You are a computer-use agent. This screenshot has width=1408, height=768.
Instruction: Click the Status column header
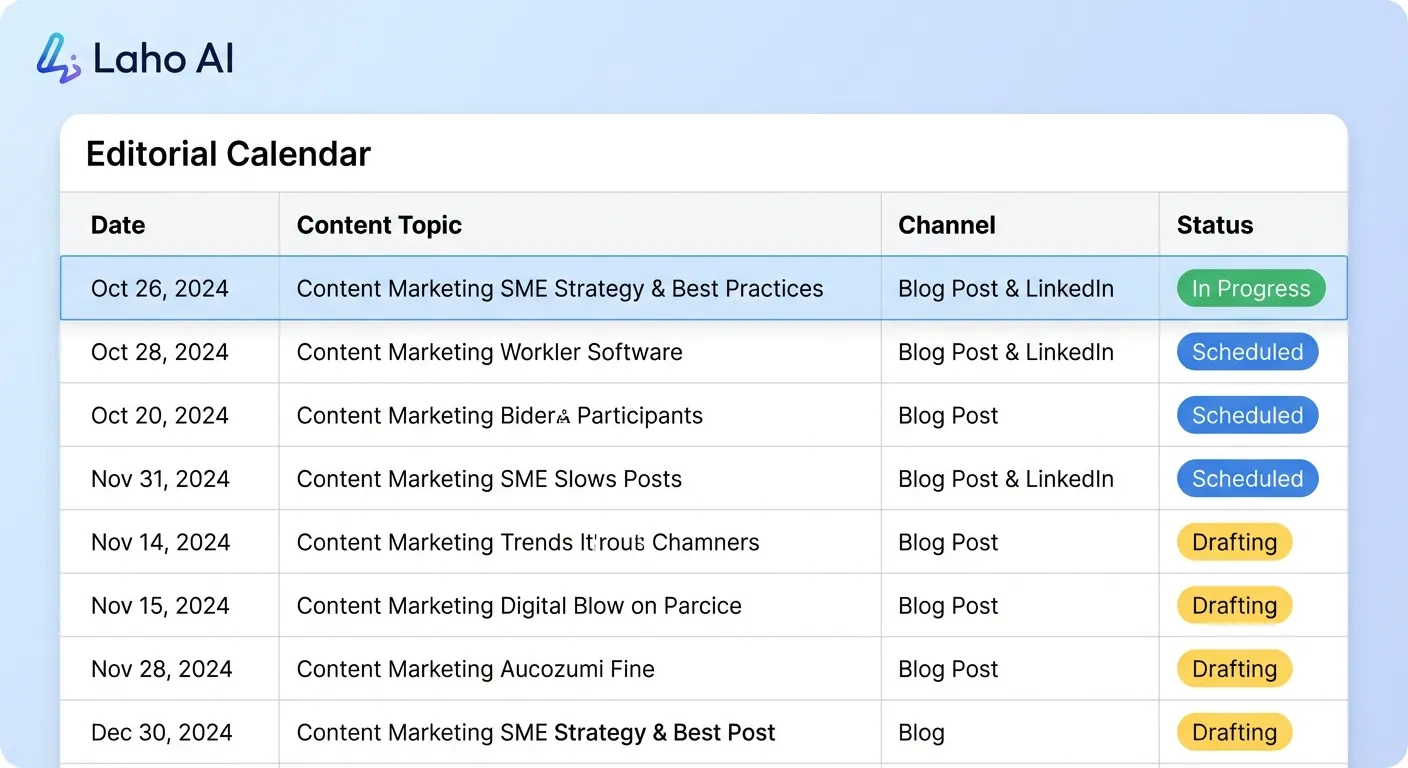tap(1214, 225)
